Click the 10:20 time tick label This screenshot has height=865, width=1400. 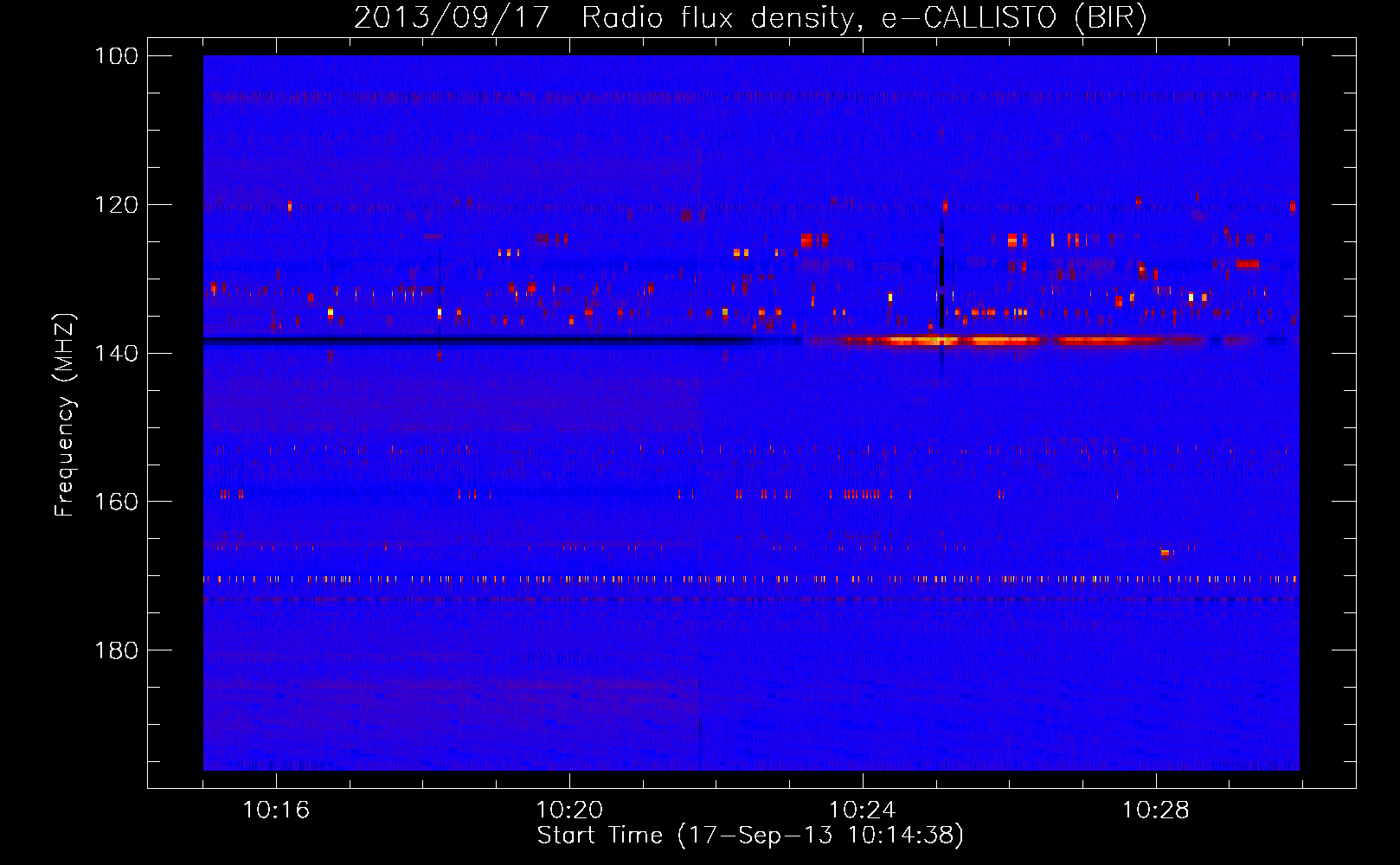point(569,811)
